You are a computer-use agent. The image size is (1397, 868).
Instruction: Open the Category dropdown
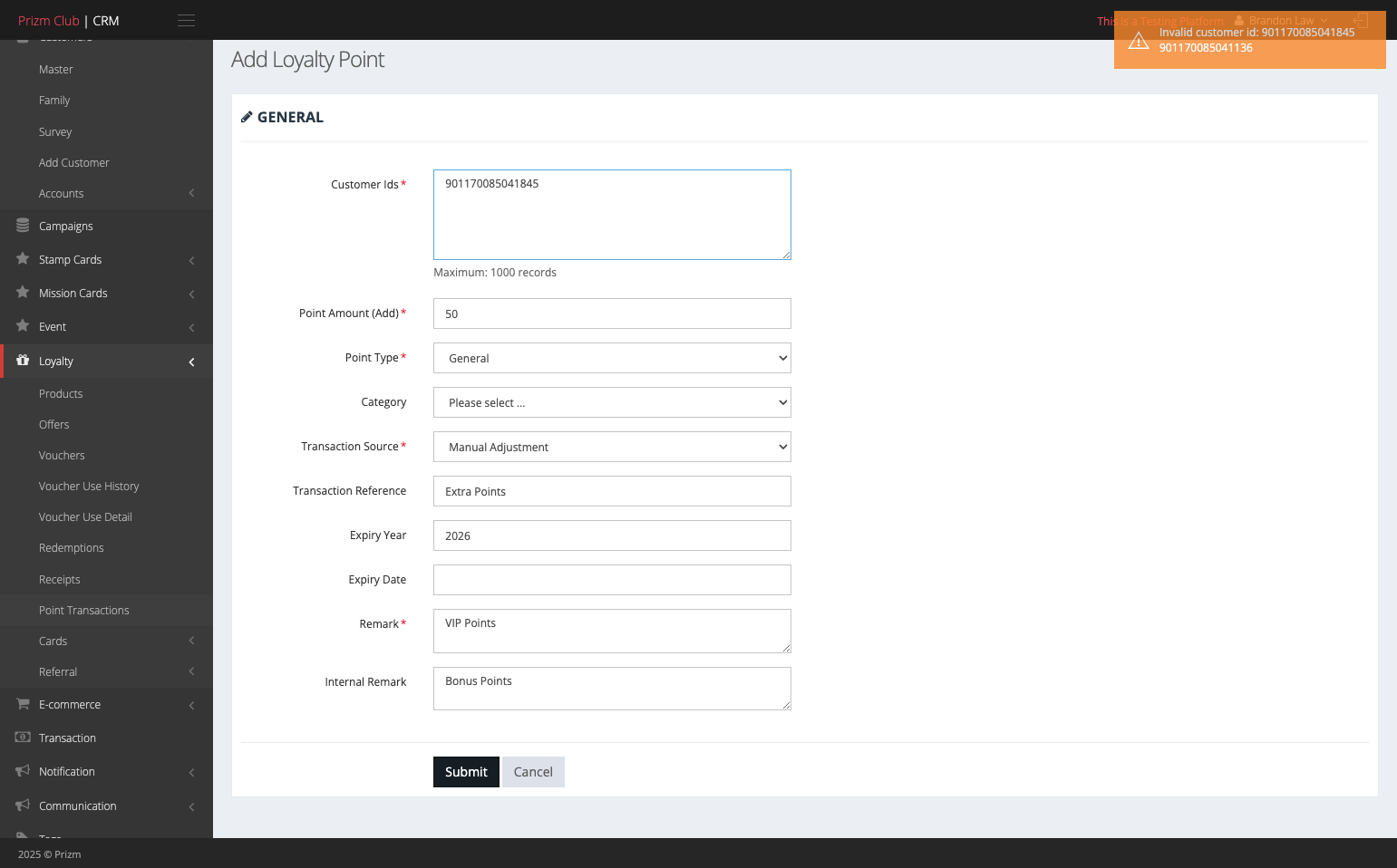tap(612, 402)
